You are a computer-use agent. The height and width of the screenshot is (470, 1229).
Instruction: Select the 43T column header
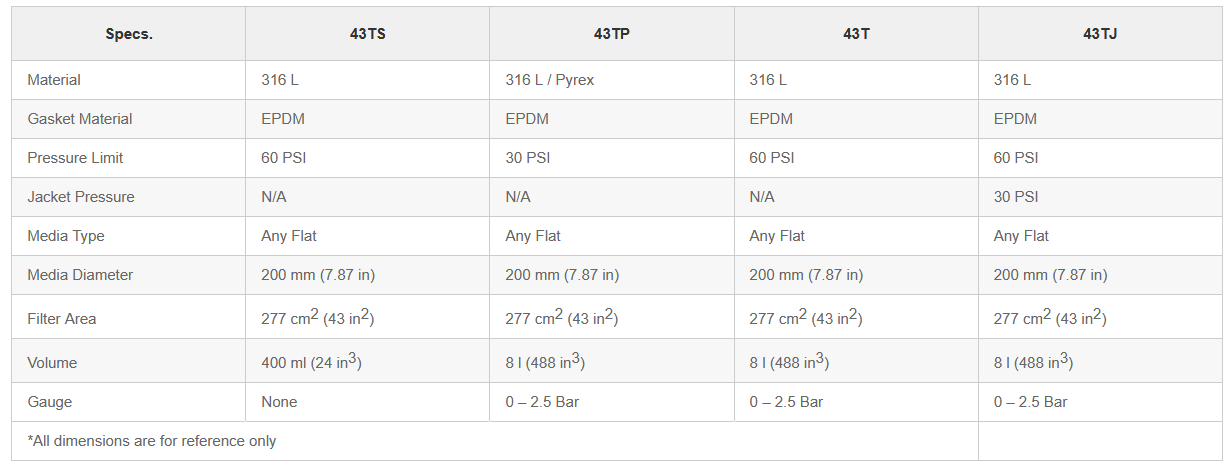pyautogui.click(x=856, y=34)
